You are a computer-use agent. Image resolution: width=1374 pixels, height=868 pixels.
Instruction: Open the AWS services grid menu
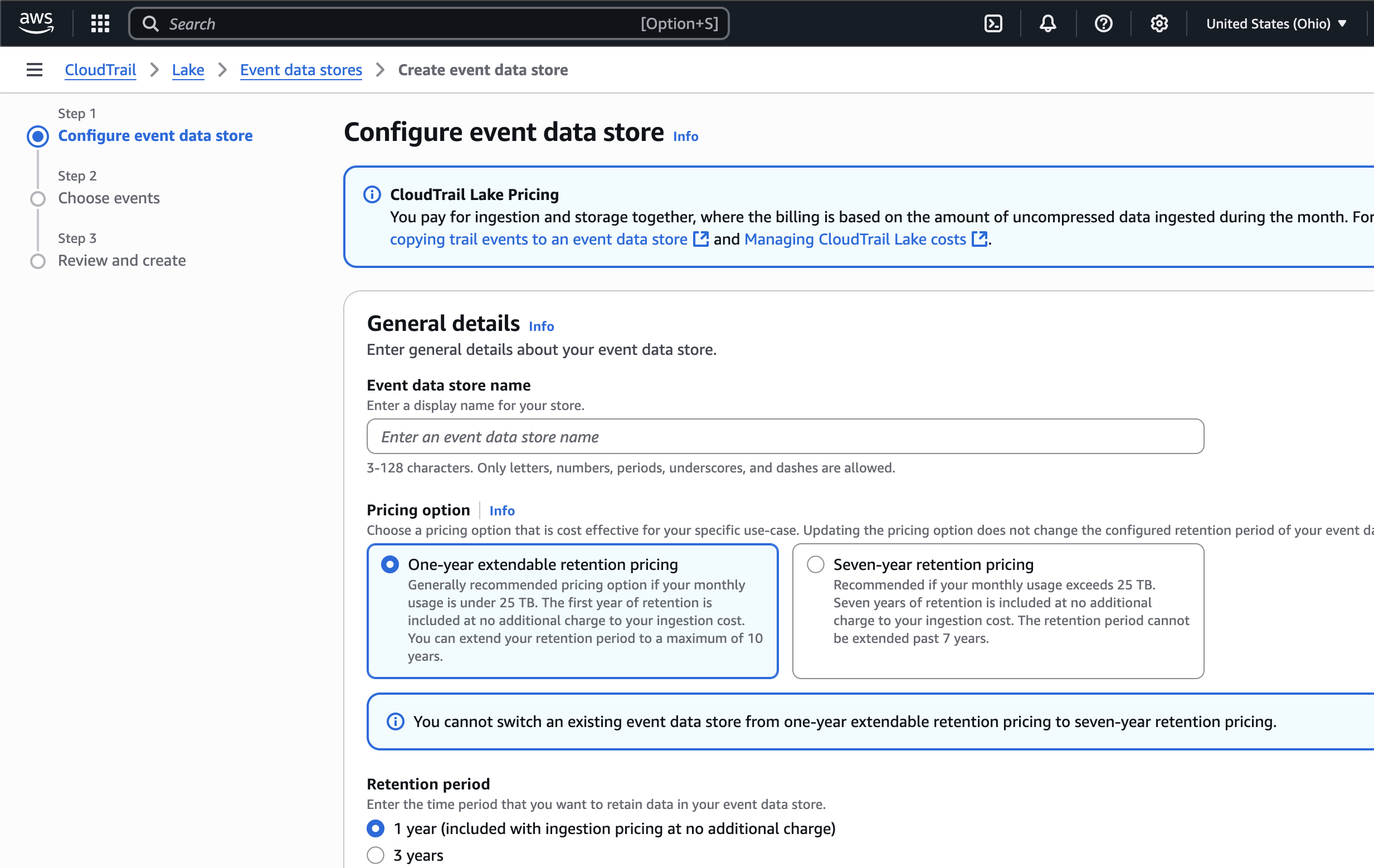pos(100,23)
